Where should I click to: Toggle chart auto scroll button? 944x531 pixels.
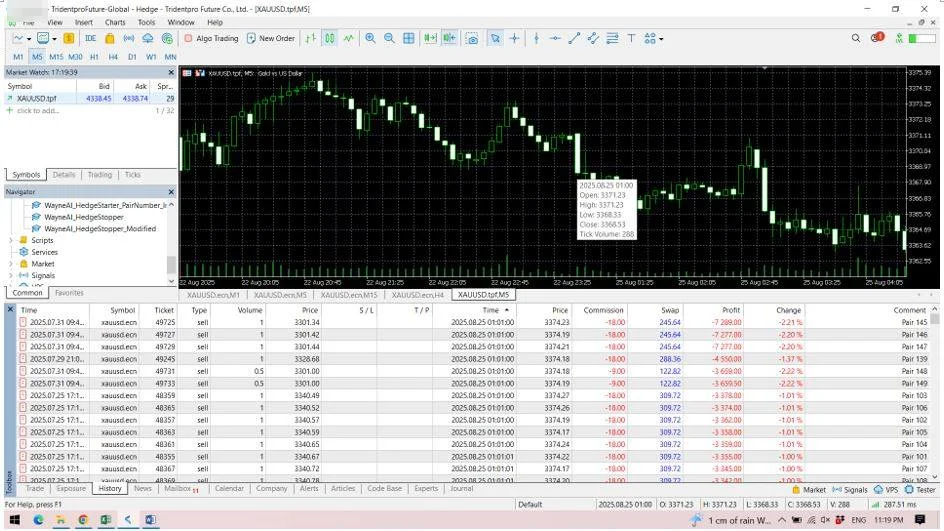pyautogui.click(x=430, y=38)
